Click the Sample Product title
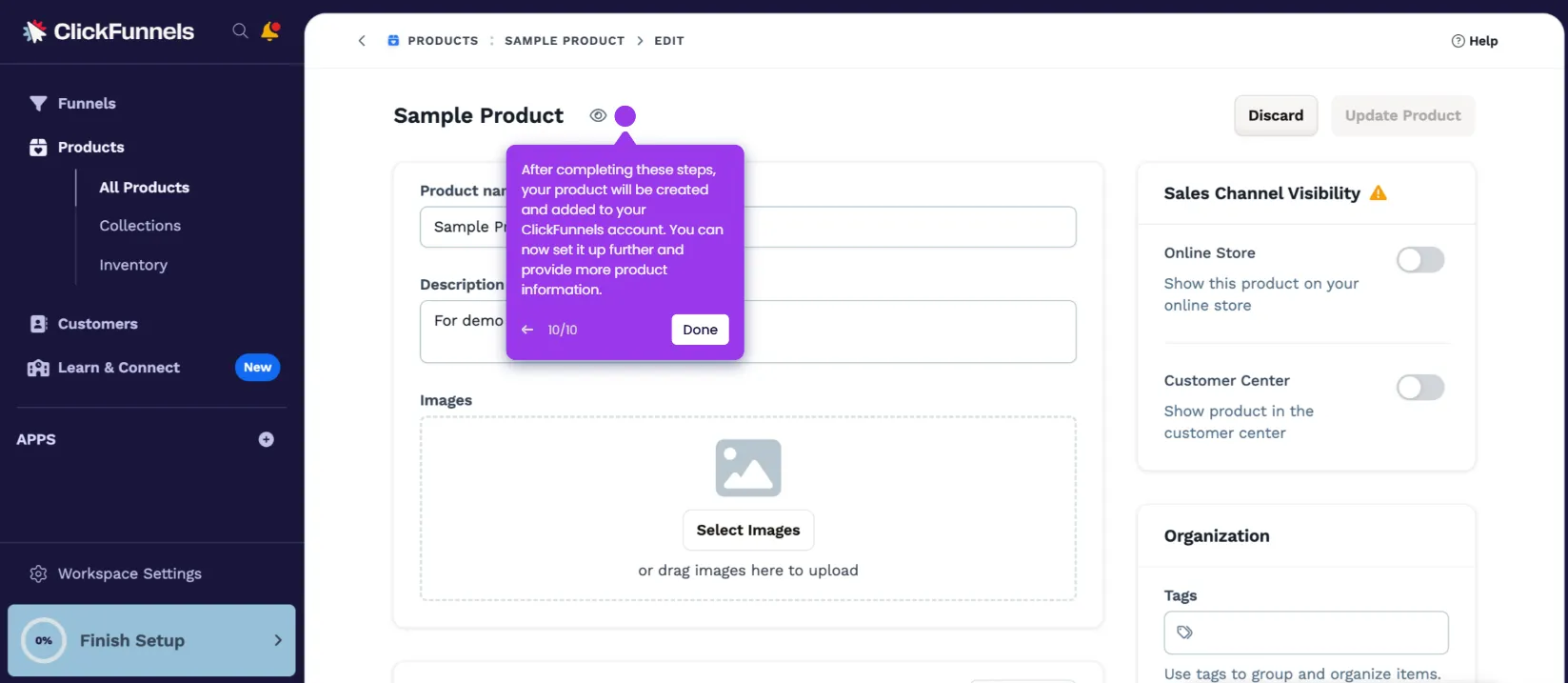1568x683 pixels. pyautogui.click(x=479, y=115)
